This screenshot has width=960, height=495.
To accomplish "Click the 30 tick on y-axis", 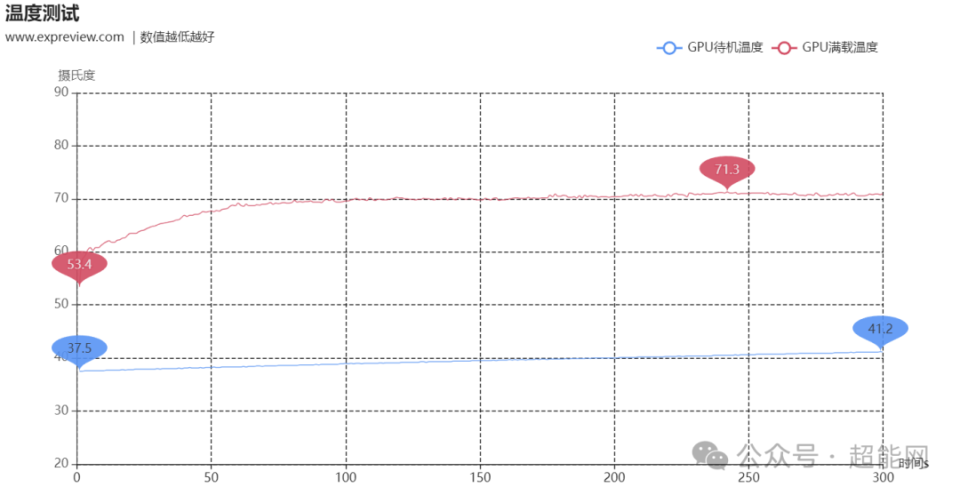I will 61,410.
